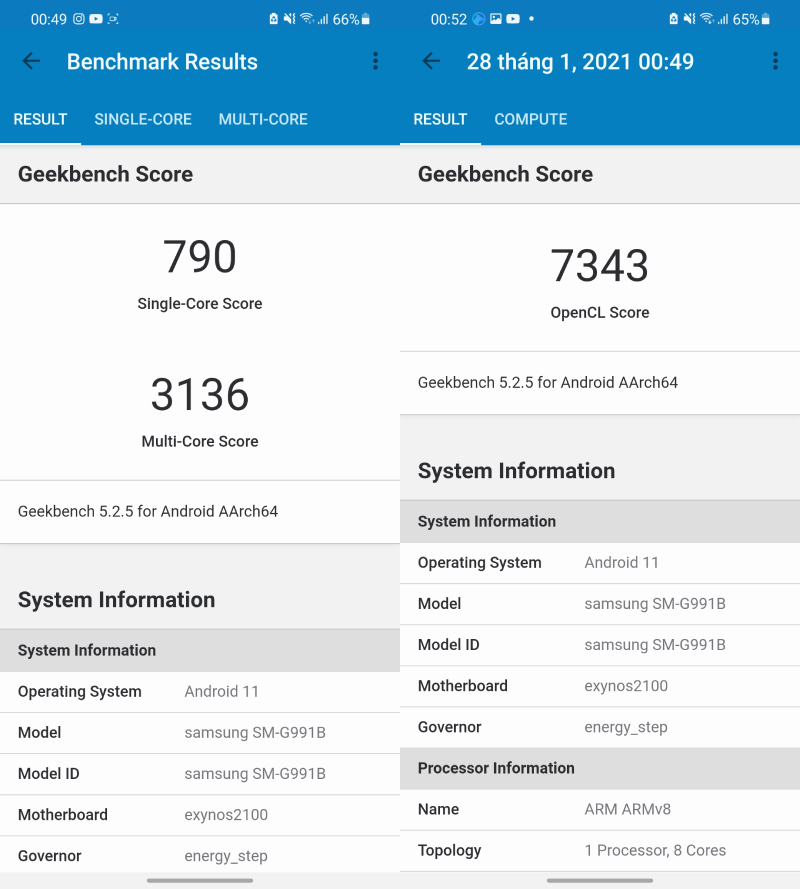Tap Geekbench 5.2.5 version text on right screen
This screenshot has height=889, width=800.
click(x=548, y=383)
